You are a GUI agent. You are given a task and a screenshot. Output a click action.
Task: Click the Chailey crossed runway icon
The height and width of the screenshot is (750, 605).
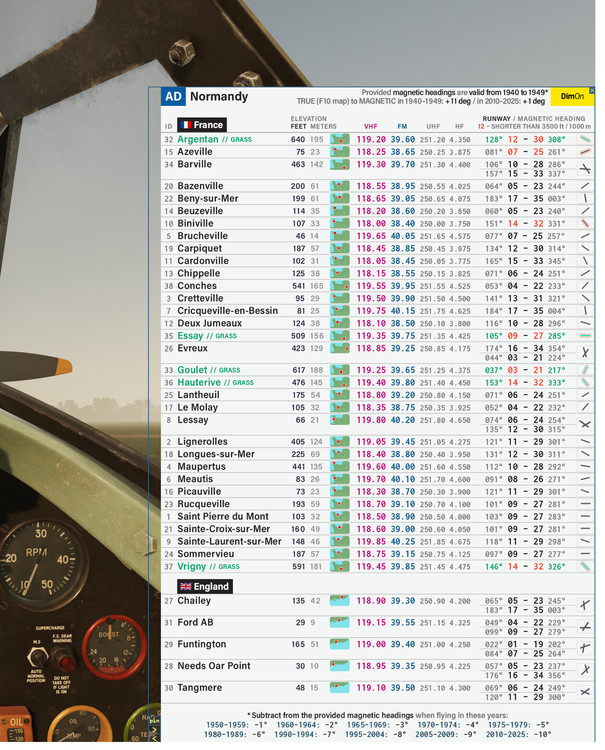point(585,605)
